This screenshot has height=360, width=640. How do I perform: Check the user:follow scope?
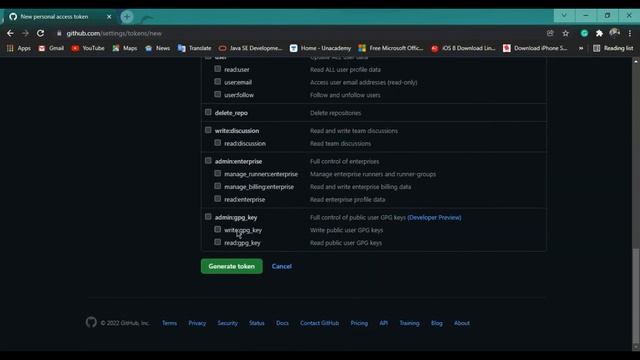[x=218, y=94]
